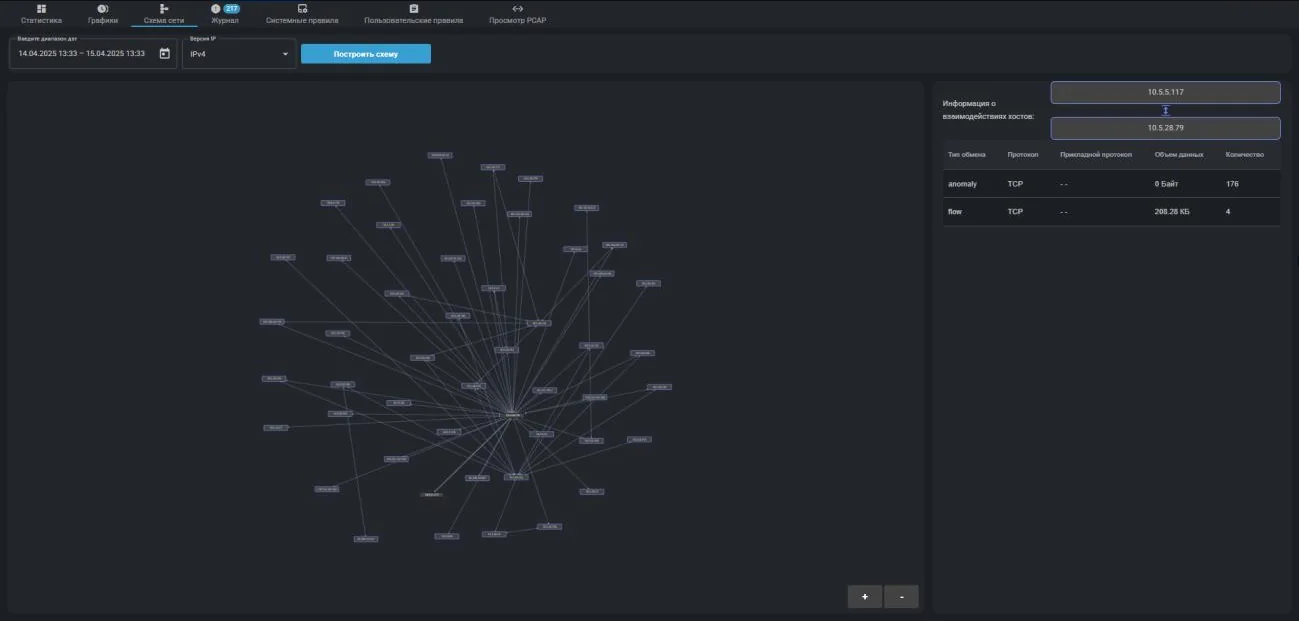This screenshot has height=621, width=1299.
Task: Click the swap arrows icon between hosts
Action: click(1166, 110)
